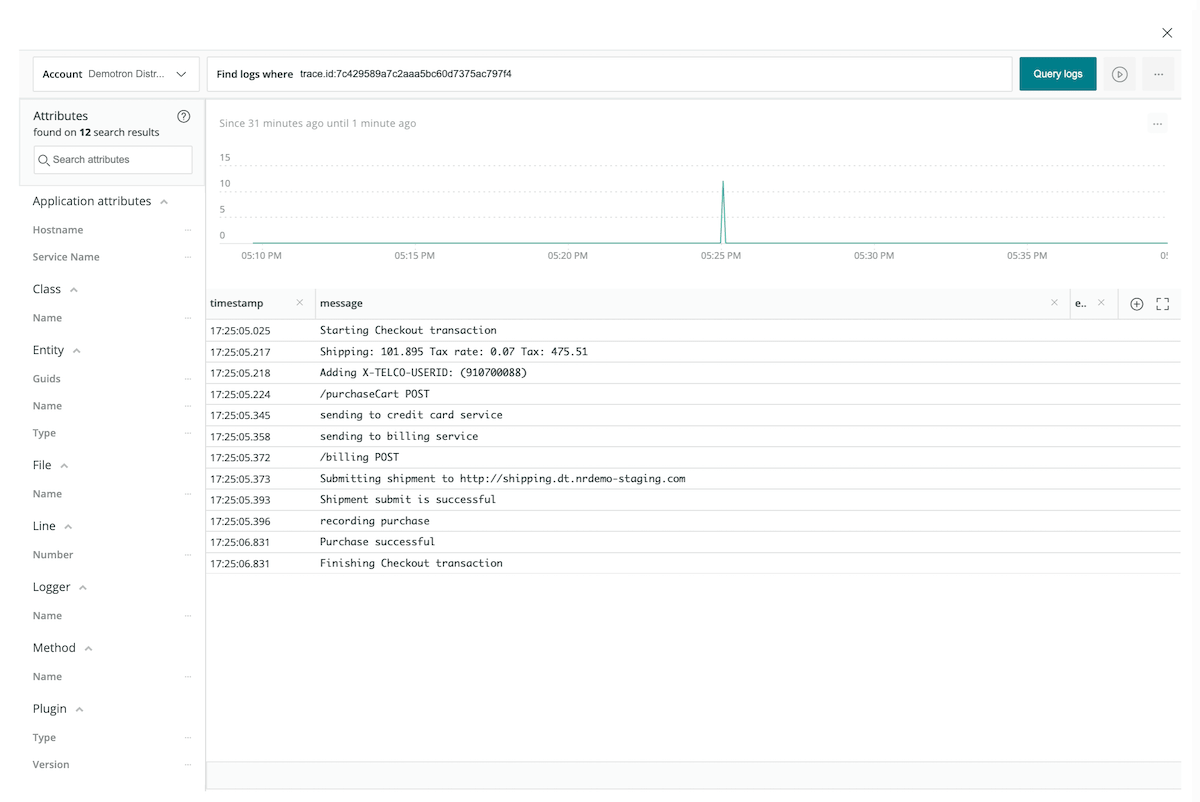Select the Version attribute under Plugin
Image resolution: width=1200 pixels, height=802 pixels.
51,765
